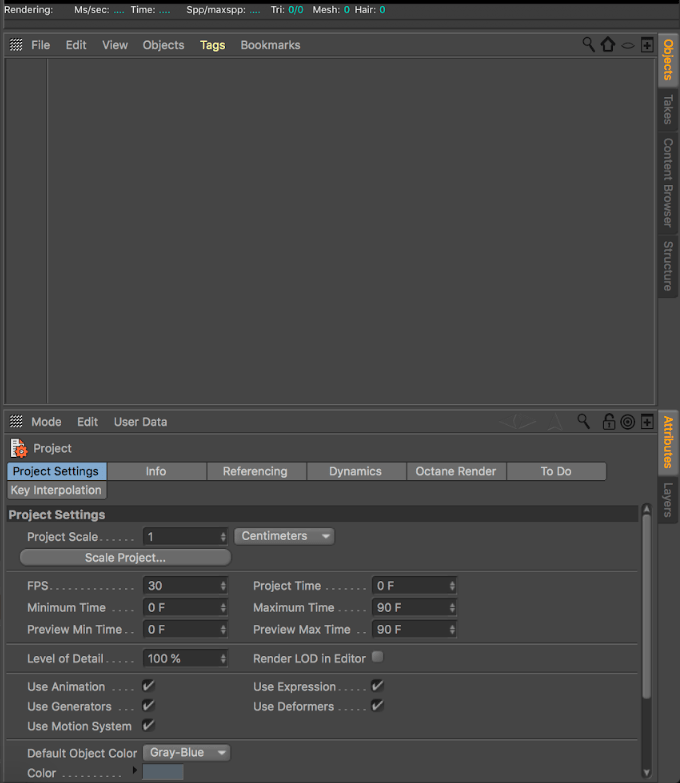The width and height of the screenshot is (680, 783).
Task: Open the Key Interpolation tab
Action: coord(56,490)
